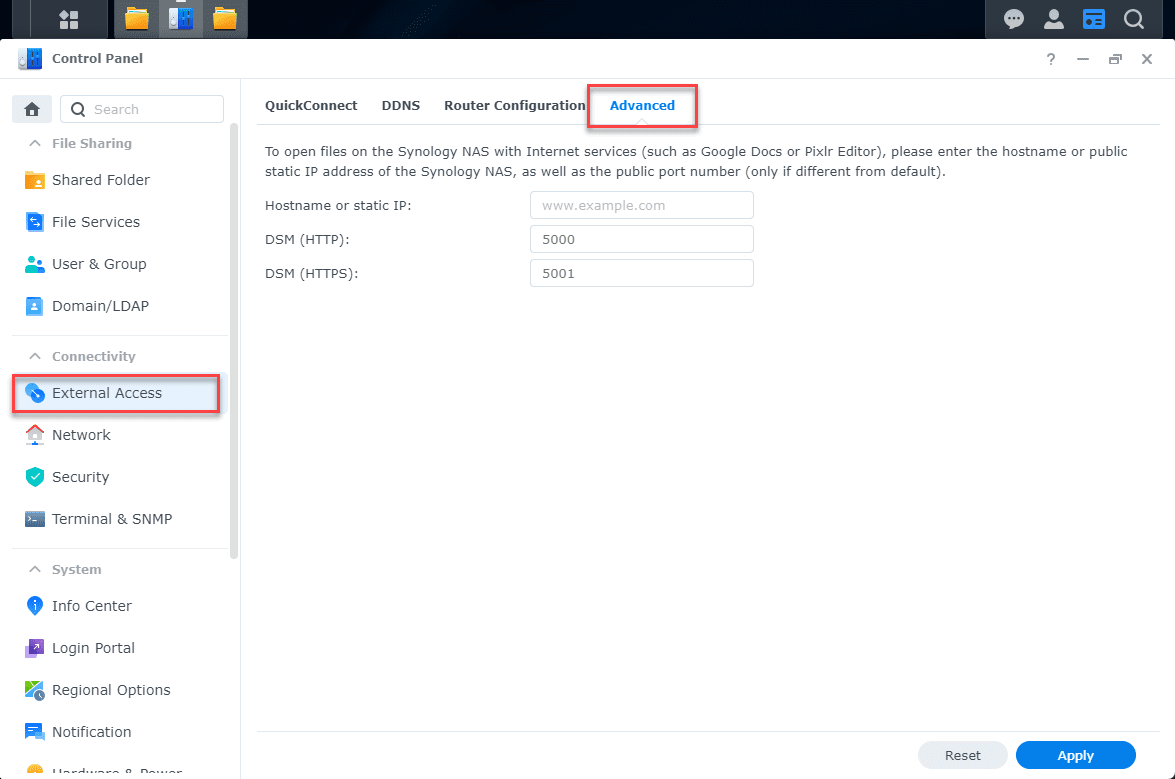Select Control Panel icon in taskbar
Viewport: 1175px width, 779px height.
(x=181, y=19)
